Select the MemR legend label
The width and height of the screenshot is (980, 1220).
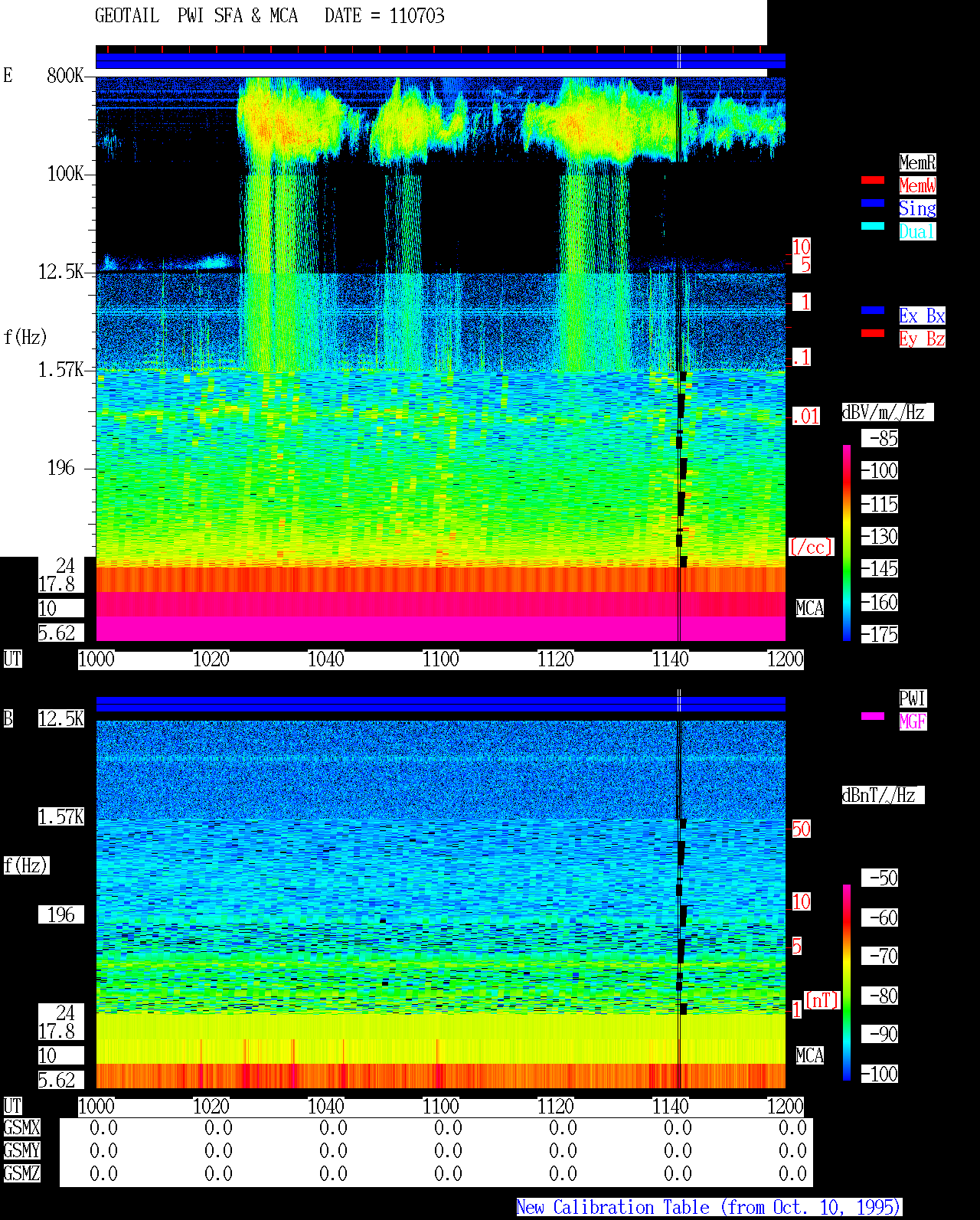click(x=917, y=162)
